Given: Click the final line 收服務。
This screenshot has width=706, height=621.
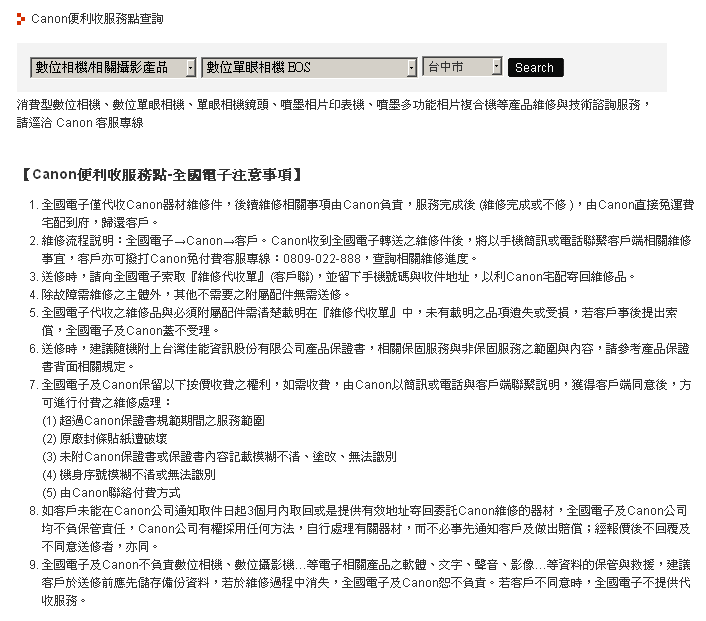Looking at the screenshot, I should (x=63, y=601).
